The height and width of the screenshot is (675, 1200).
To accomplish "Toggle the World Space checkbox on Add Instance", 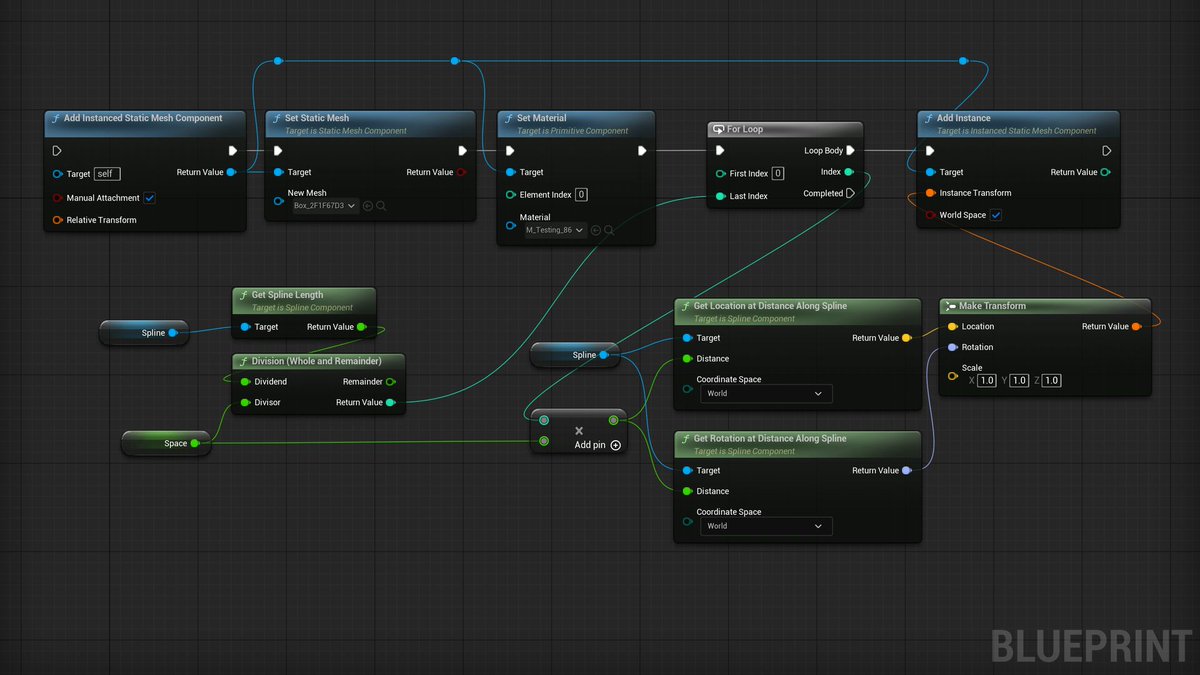I will click(996, 215).
